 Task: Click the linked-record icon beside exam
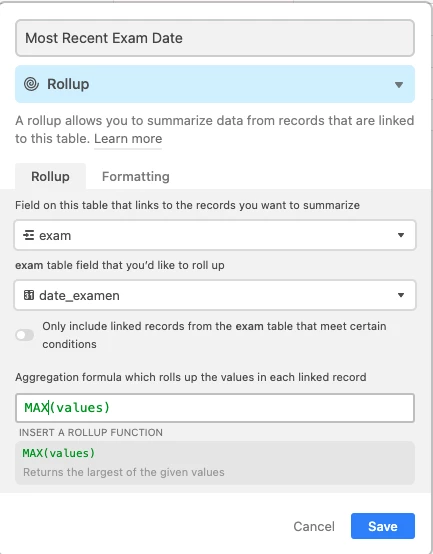28,235
